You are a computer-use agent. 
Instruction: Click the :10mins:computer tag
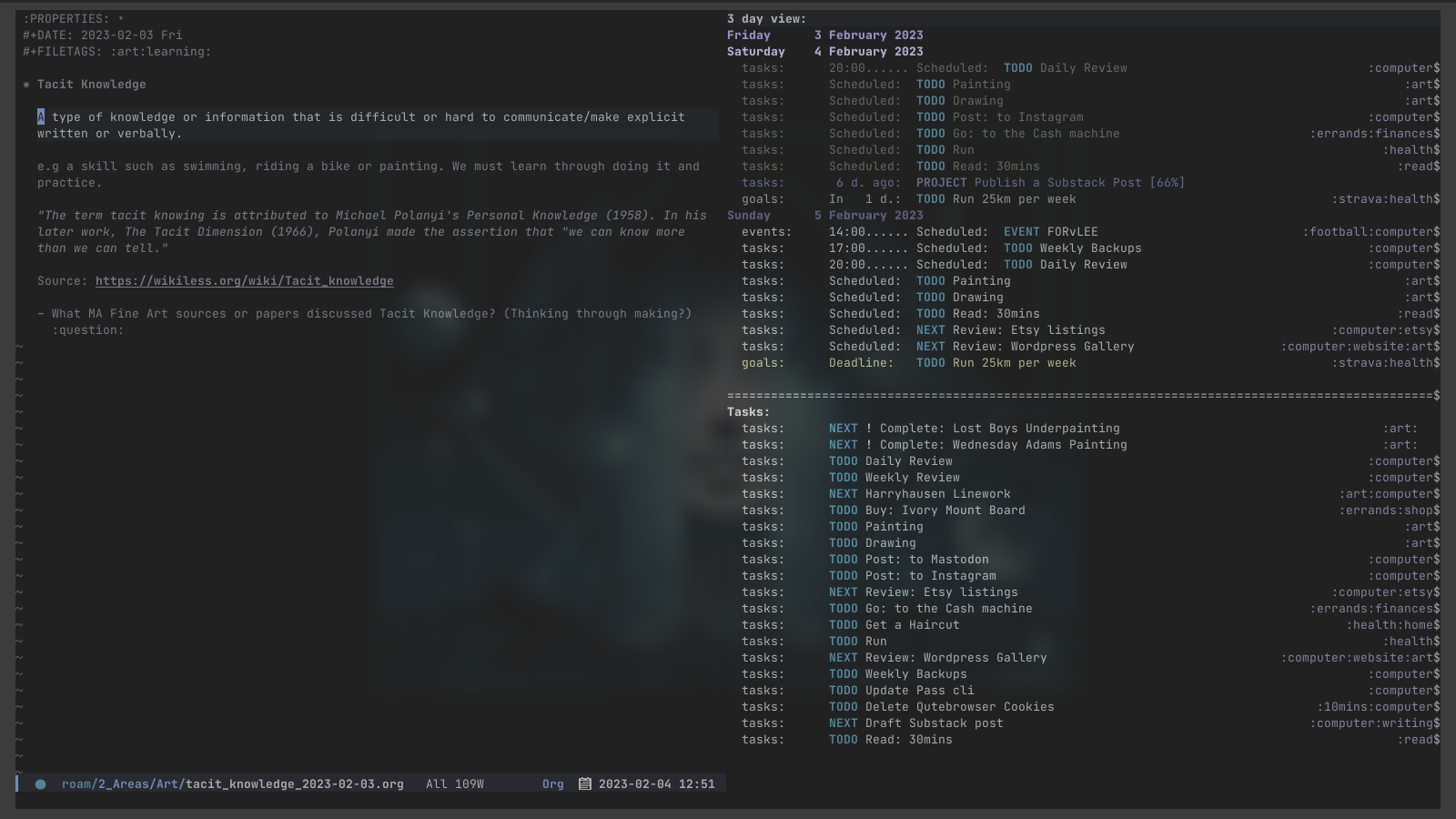coord(1375,707)
